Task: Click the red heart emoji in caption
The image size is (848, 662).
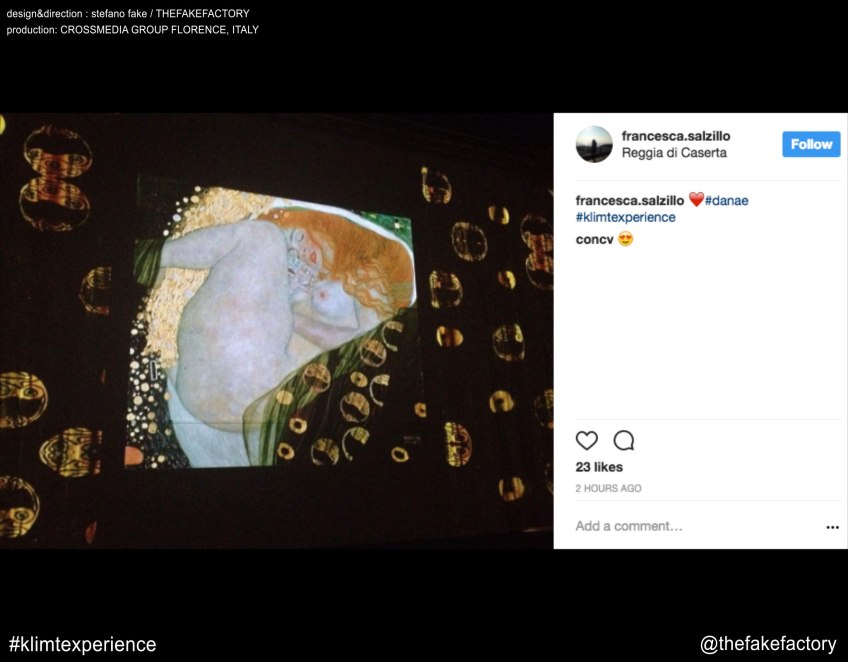Action: 696,200
